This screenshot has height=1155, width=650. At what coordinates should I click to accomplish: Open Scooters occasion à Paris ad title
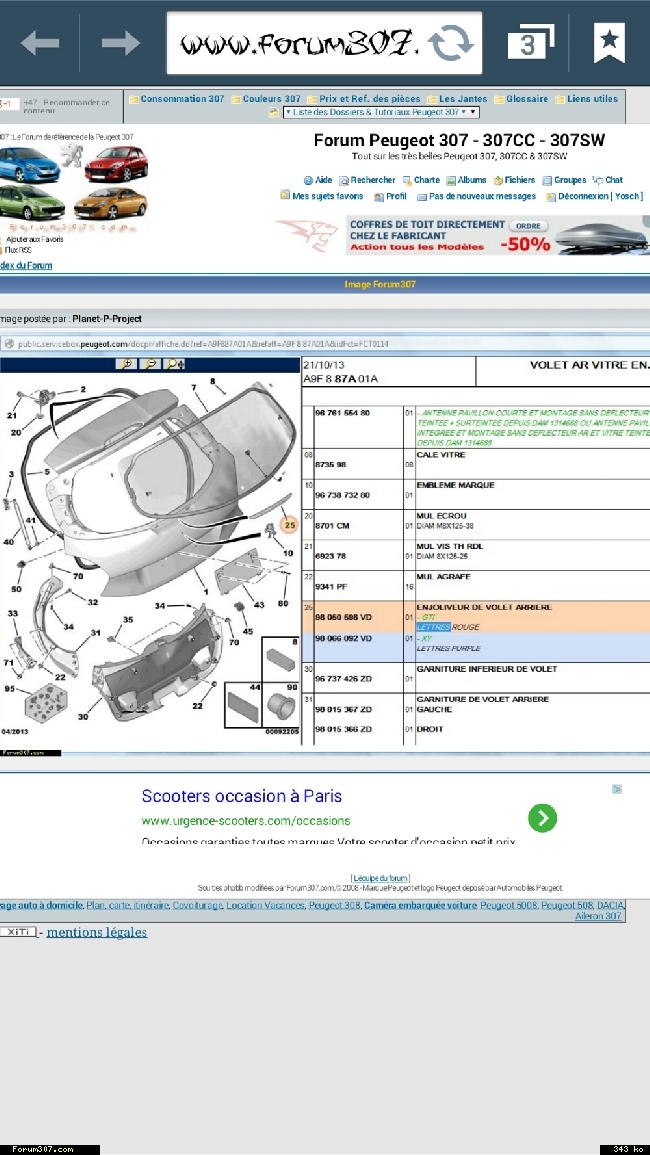click(x=242, y=796)
